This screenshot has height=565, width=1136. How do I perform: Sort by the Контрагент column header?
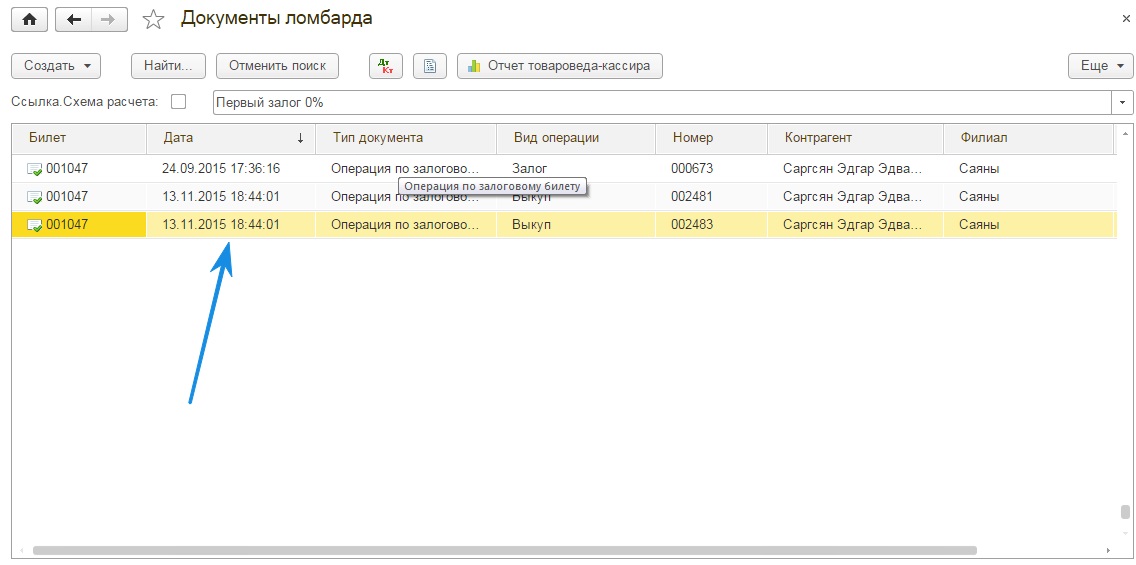click(856, 138)
